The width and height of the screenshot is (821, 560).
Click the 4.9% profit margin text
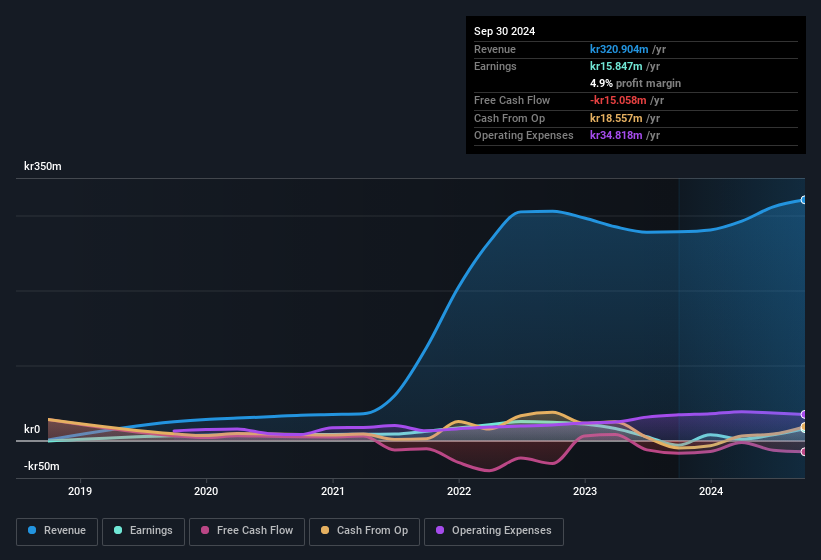pos(635,83)
